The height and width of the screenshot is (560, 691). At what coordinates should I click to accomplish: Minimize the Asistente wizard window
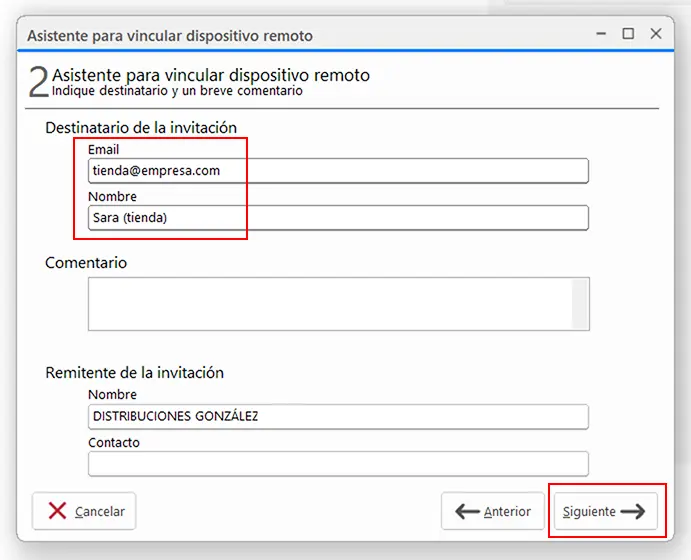[x=601, y=34]
